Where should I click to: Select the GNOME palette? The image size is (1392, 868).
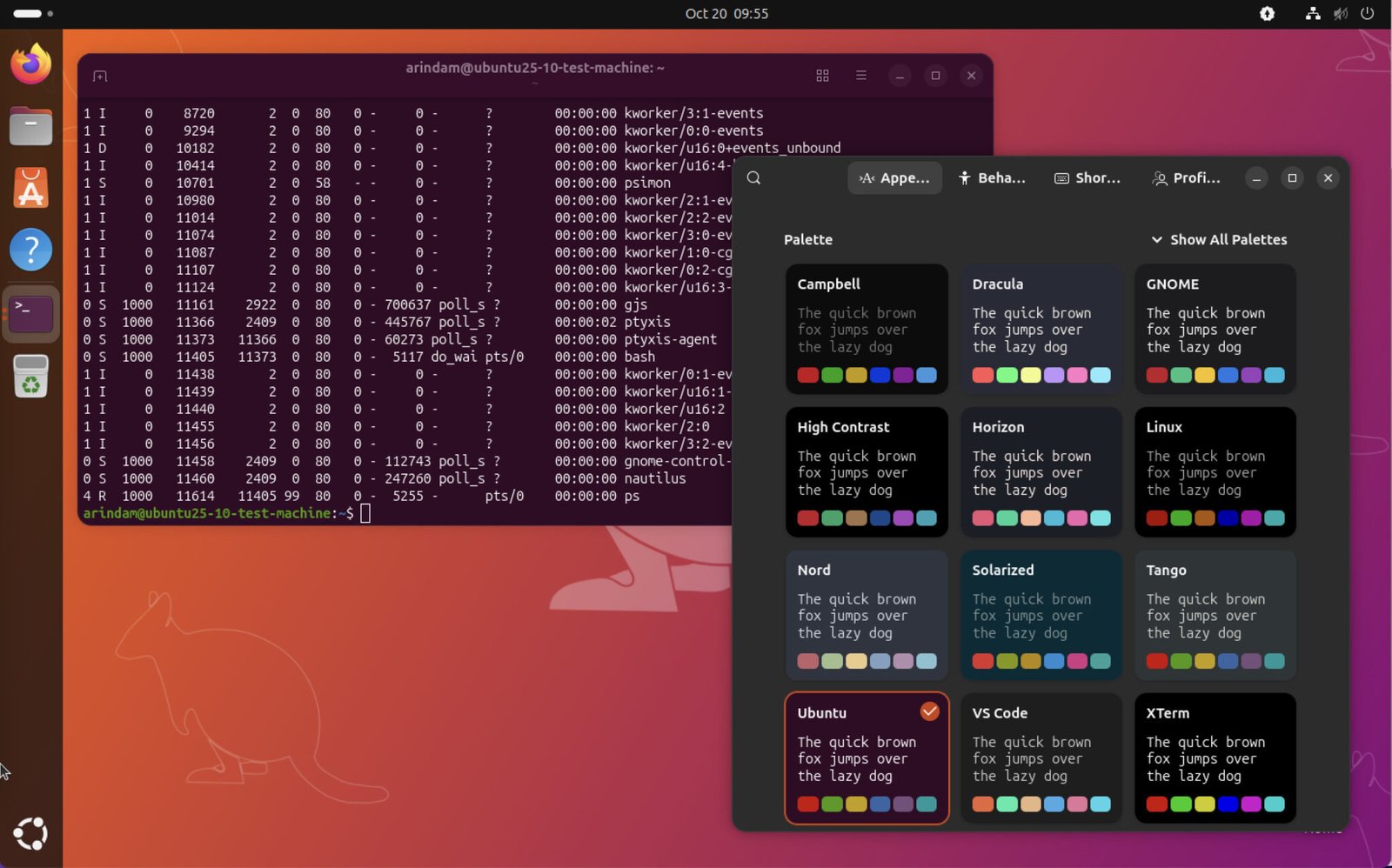tap(1215, 329)
